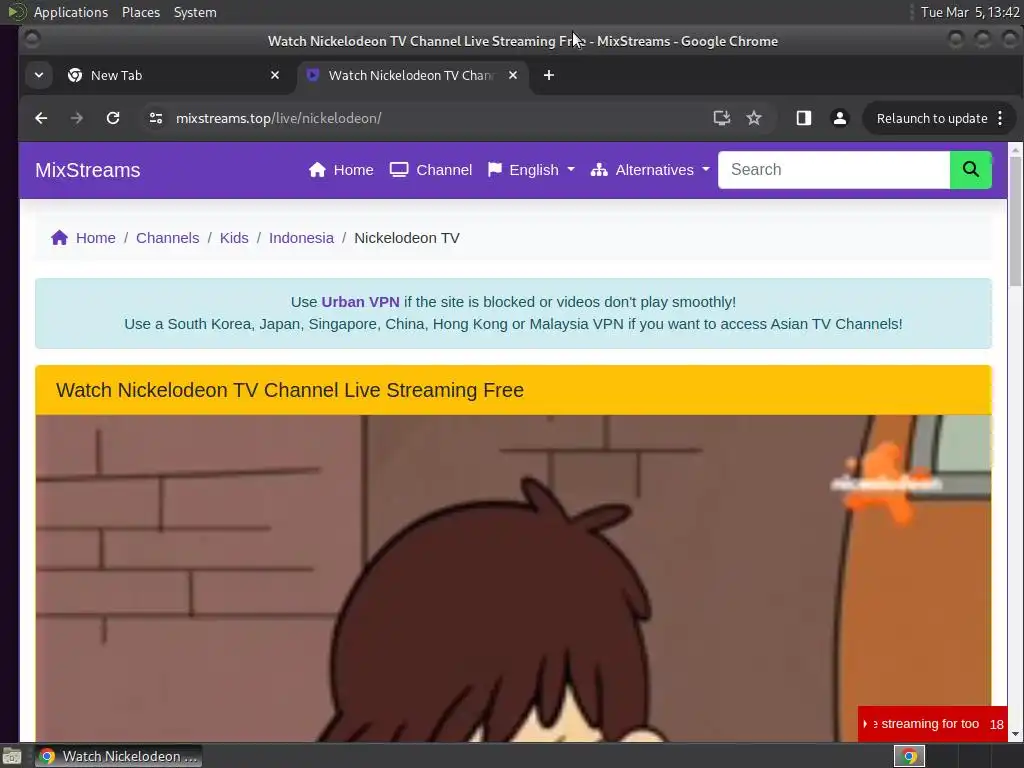Open the Indonesia breadcrumb link
The image size is (1024, 768).
(x=301, y=238)
